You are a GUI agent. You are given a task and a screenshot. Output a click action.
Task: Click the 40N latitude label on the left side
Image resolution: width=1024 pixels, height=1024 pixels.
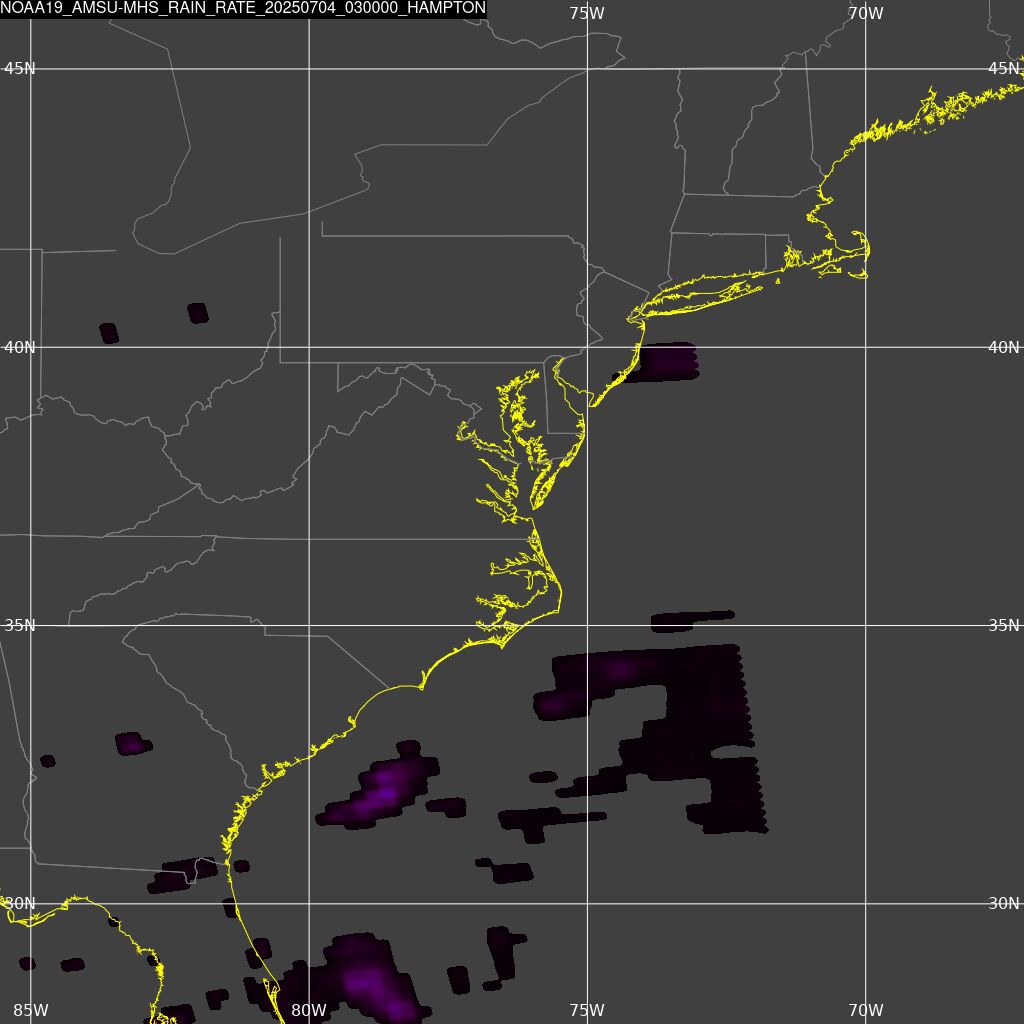click(20, 347)
